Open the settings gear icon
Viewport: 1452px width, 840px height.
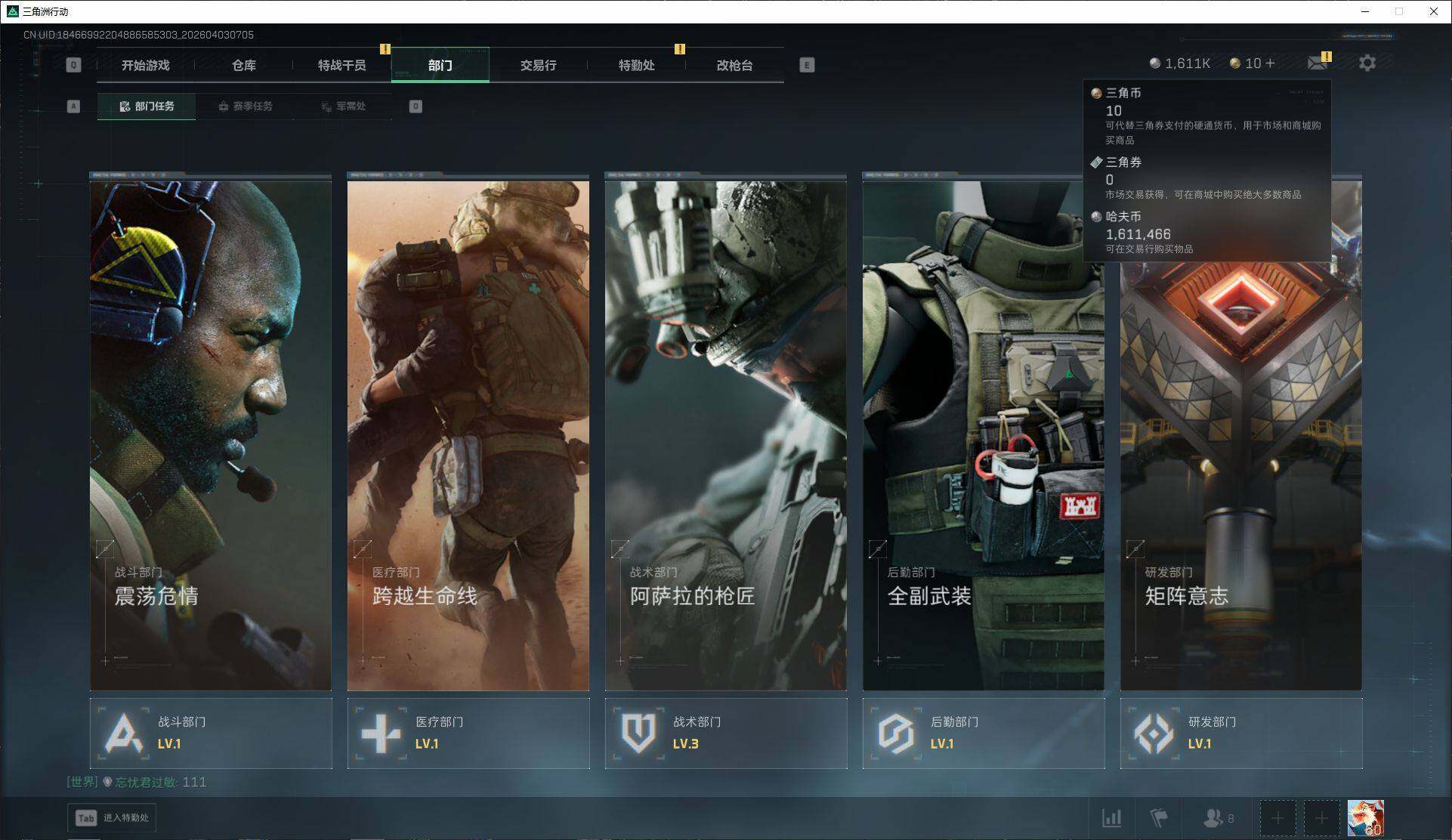click(1367, 63)
